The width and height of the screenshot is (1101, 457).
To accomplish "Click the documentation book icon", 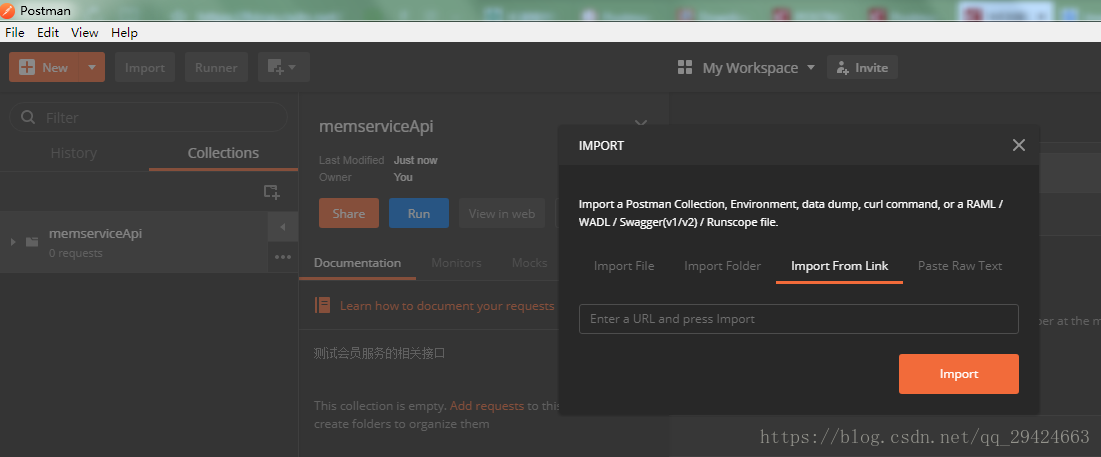I will pyautogui.click(x=322, y=305).
